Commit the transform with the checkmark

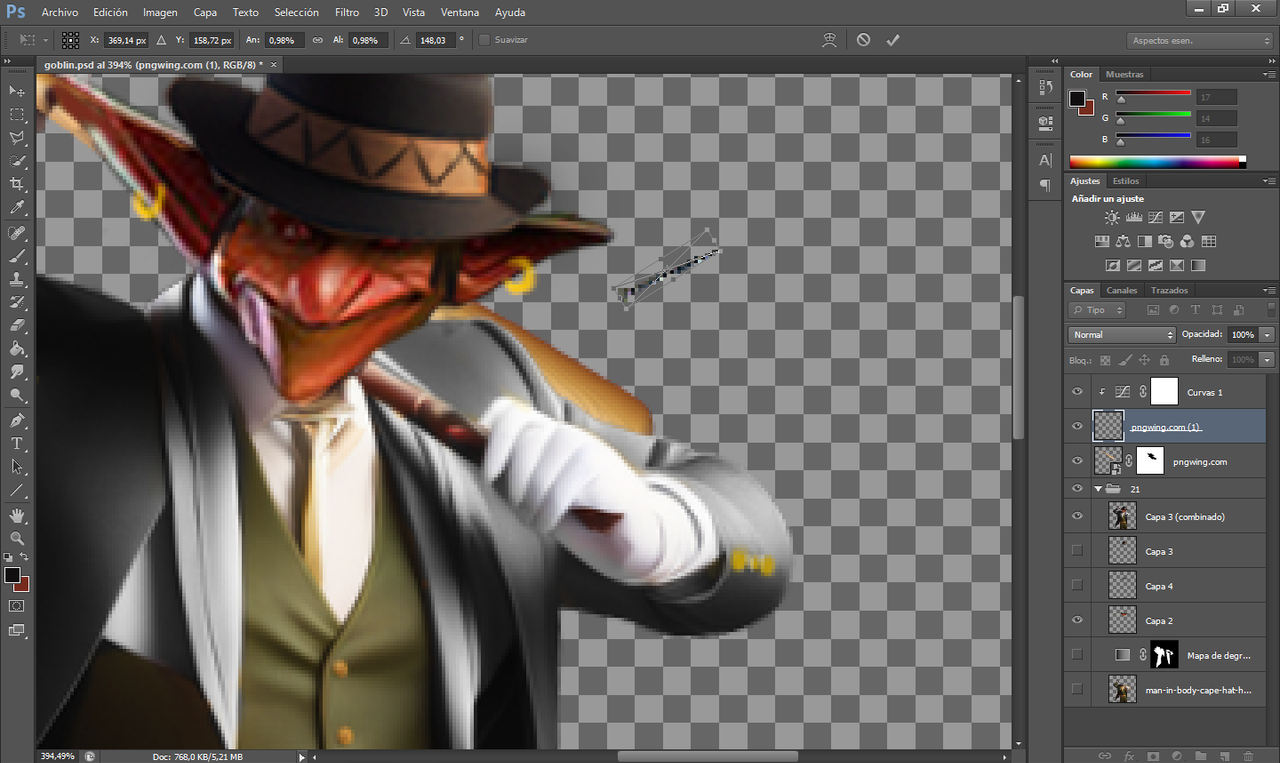tap(893, 40)
